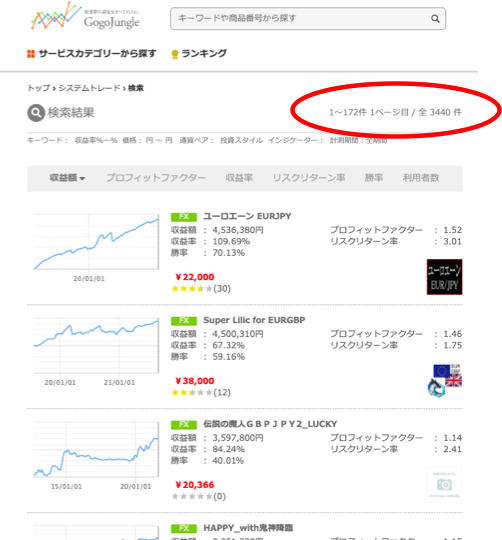Sort results by リスクリターン率
This screenshot has height=540, width=502.
[x=309, y=178]
